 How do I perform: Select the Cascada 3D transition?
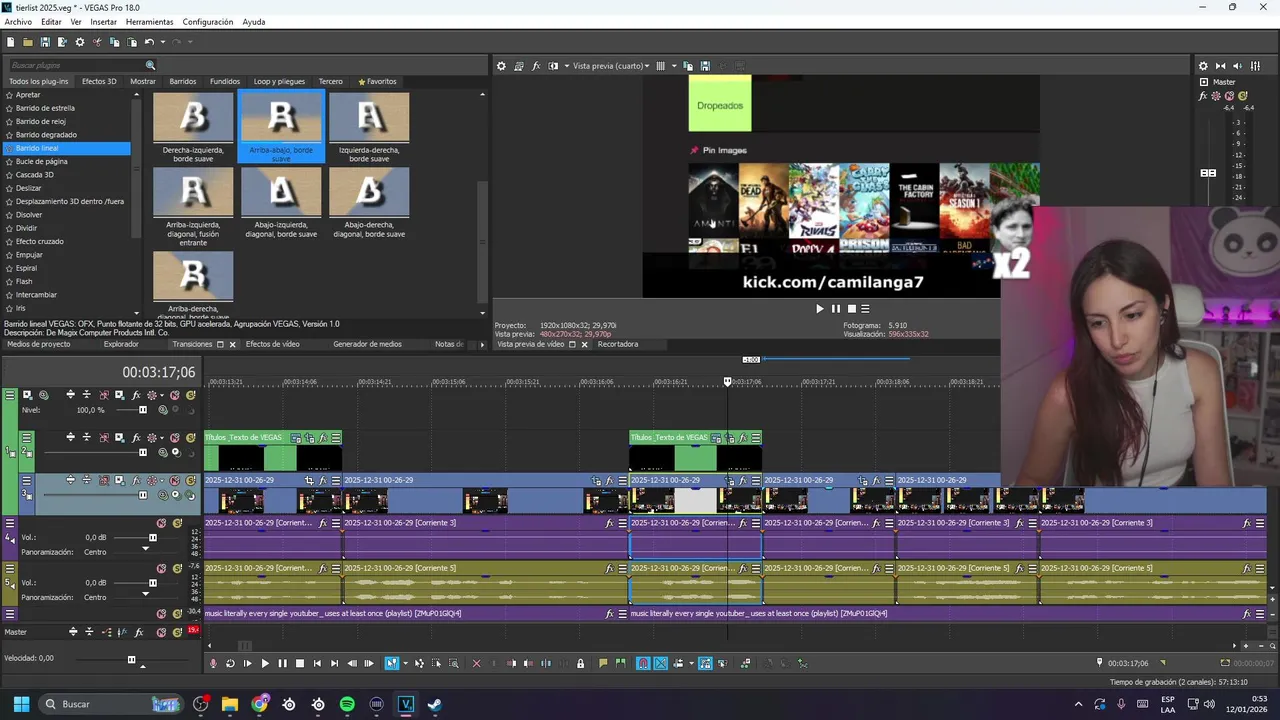pyautogui.click(x=35, y=175)
